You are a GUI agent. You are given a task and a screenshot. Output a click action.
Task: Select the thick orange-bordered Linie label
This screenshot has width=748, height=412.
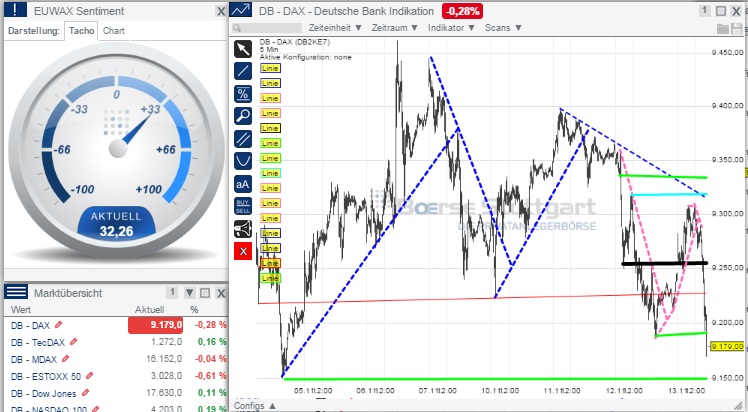pyautogui.click(x=270, y=263)
